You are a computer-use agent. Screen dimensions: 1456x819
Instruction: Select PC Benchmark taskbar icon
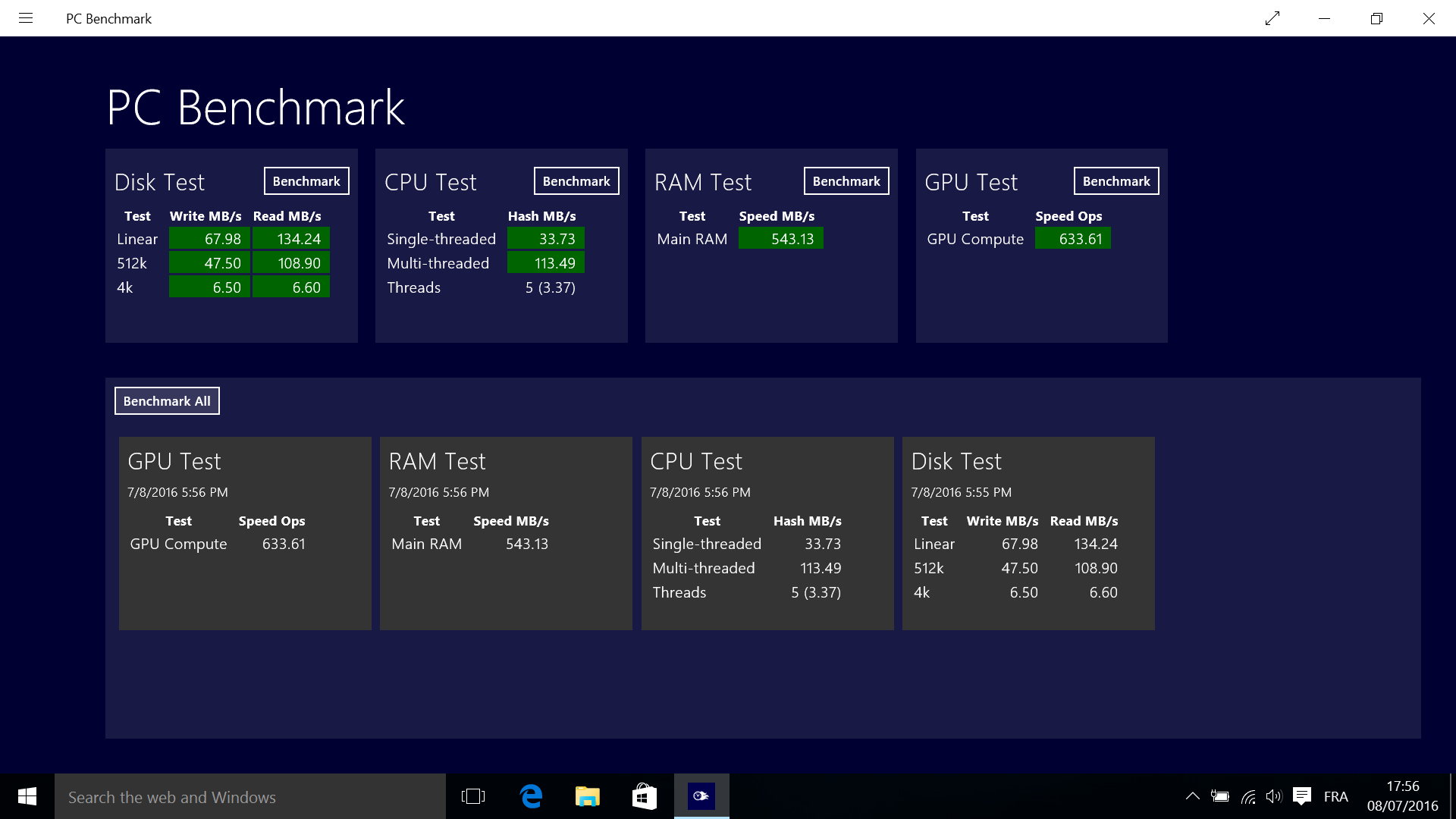point(701,796)
